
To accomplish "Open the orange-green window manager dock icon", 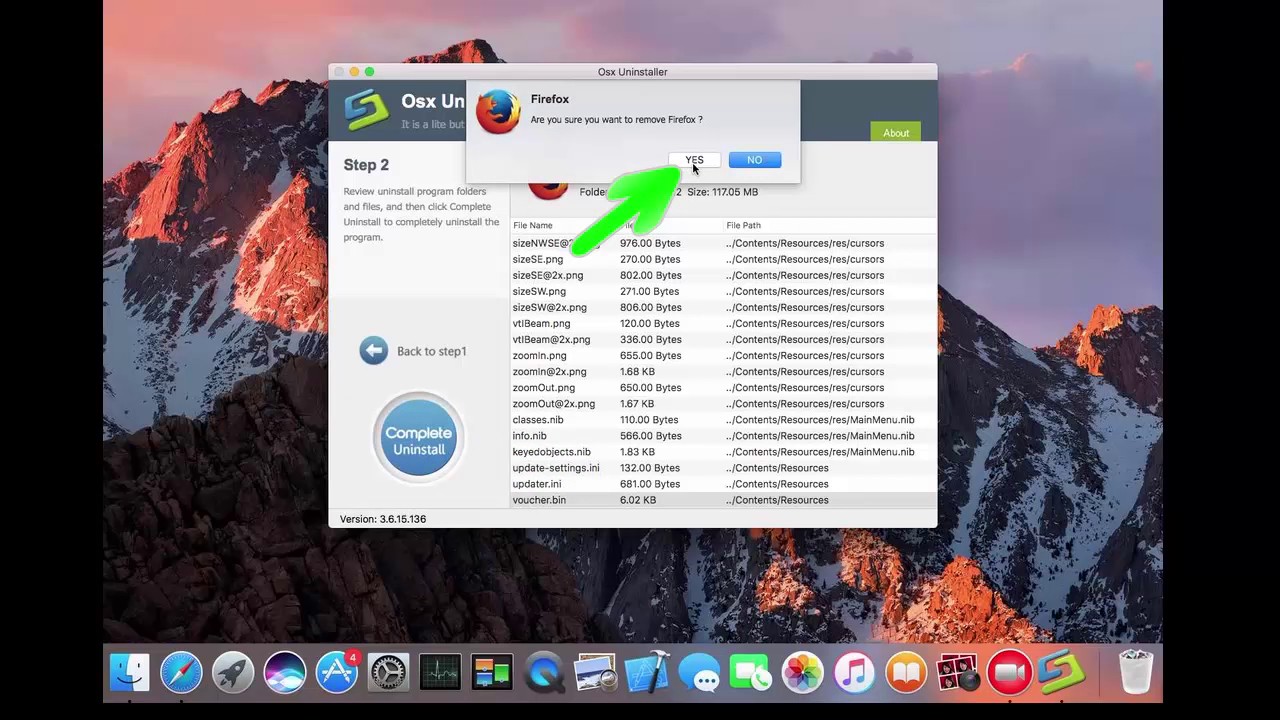I will click(492, 671).
